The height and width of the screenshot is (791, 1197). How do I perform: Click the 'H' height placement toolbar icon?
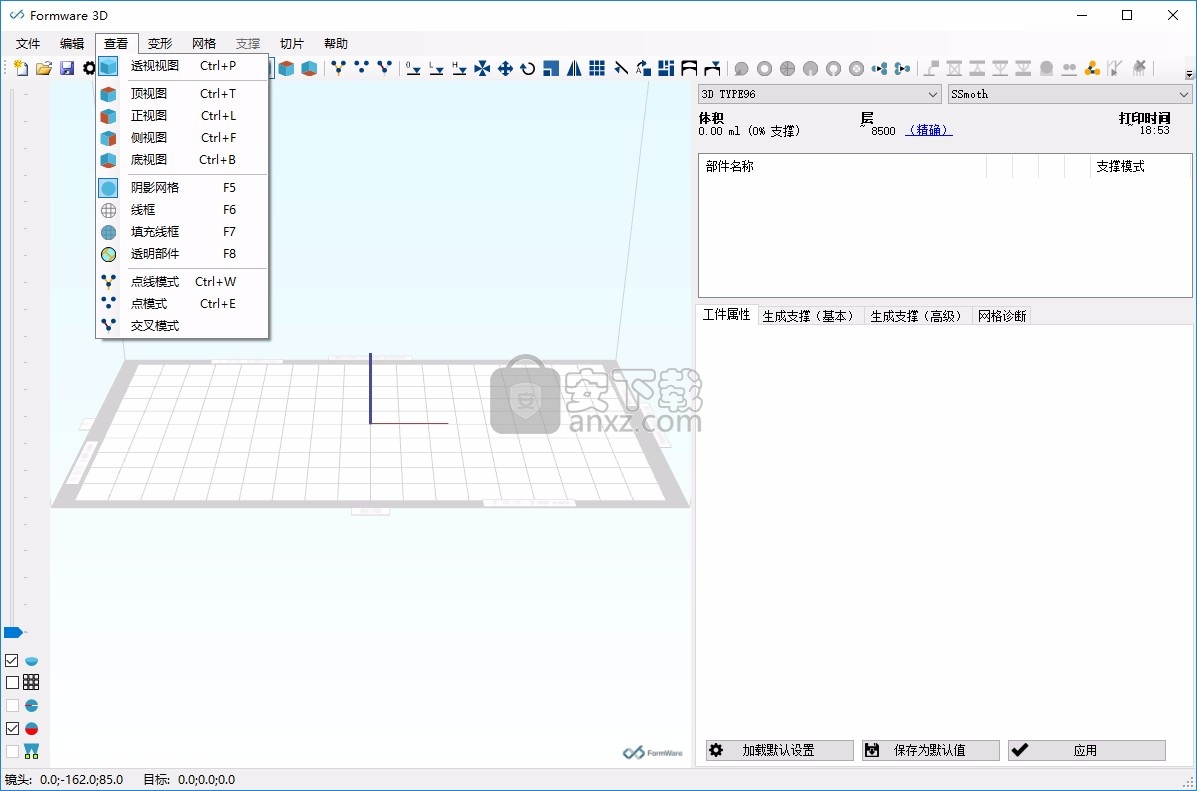coord(459,69)
